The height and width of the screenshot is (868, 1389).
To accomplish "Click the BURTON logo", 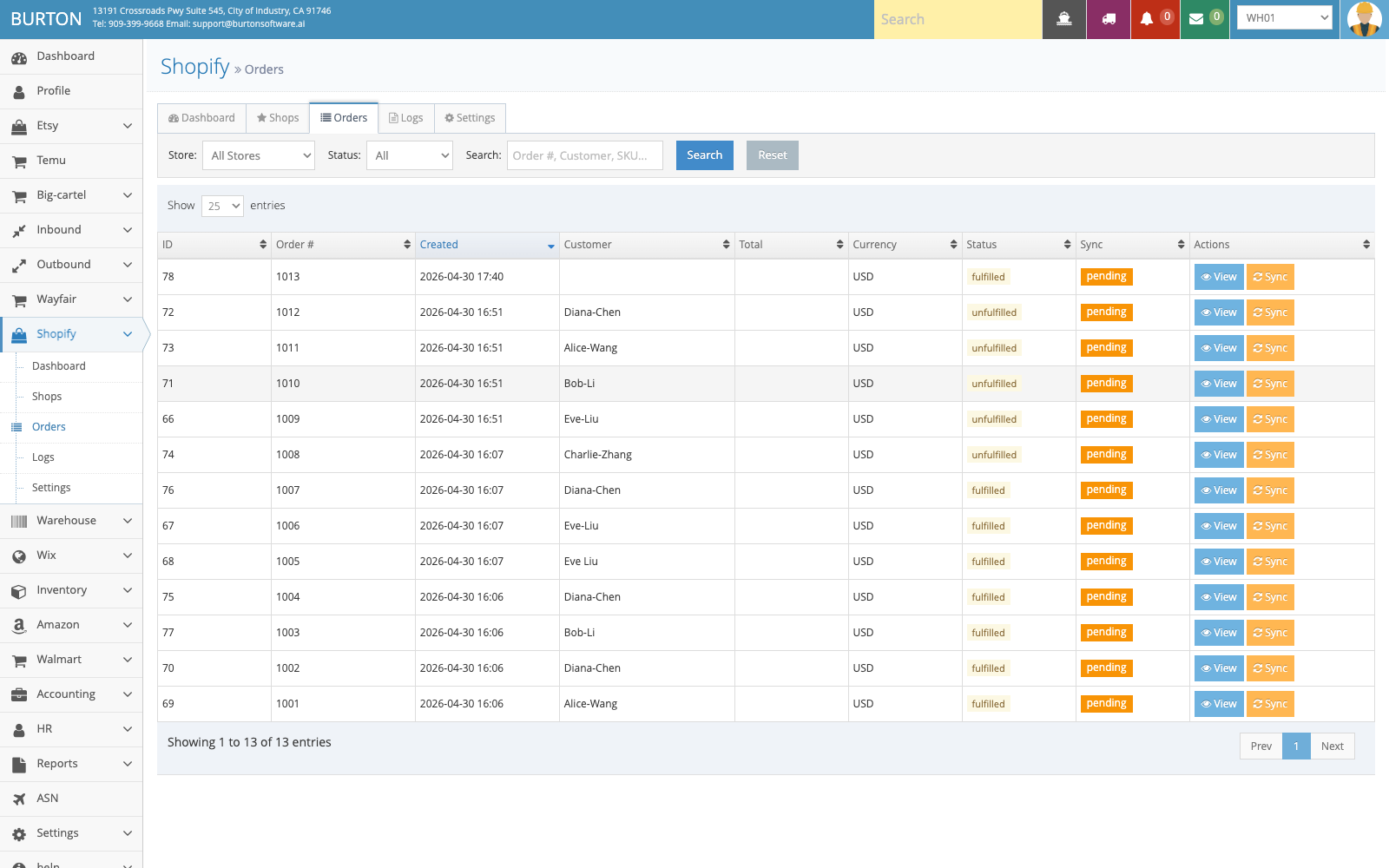I will coord(46,19).
